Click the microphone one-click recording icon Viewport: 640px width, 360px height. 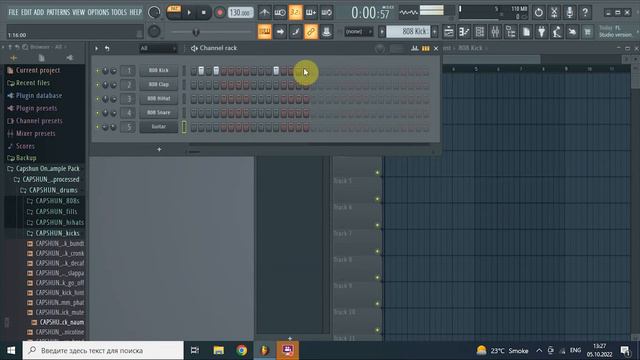[570, 13]
